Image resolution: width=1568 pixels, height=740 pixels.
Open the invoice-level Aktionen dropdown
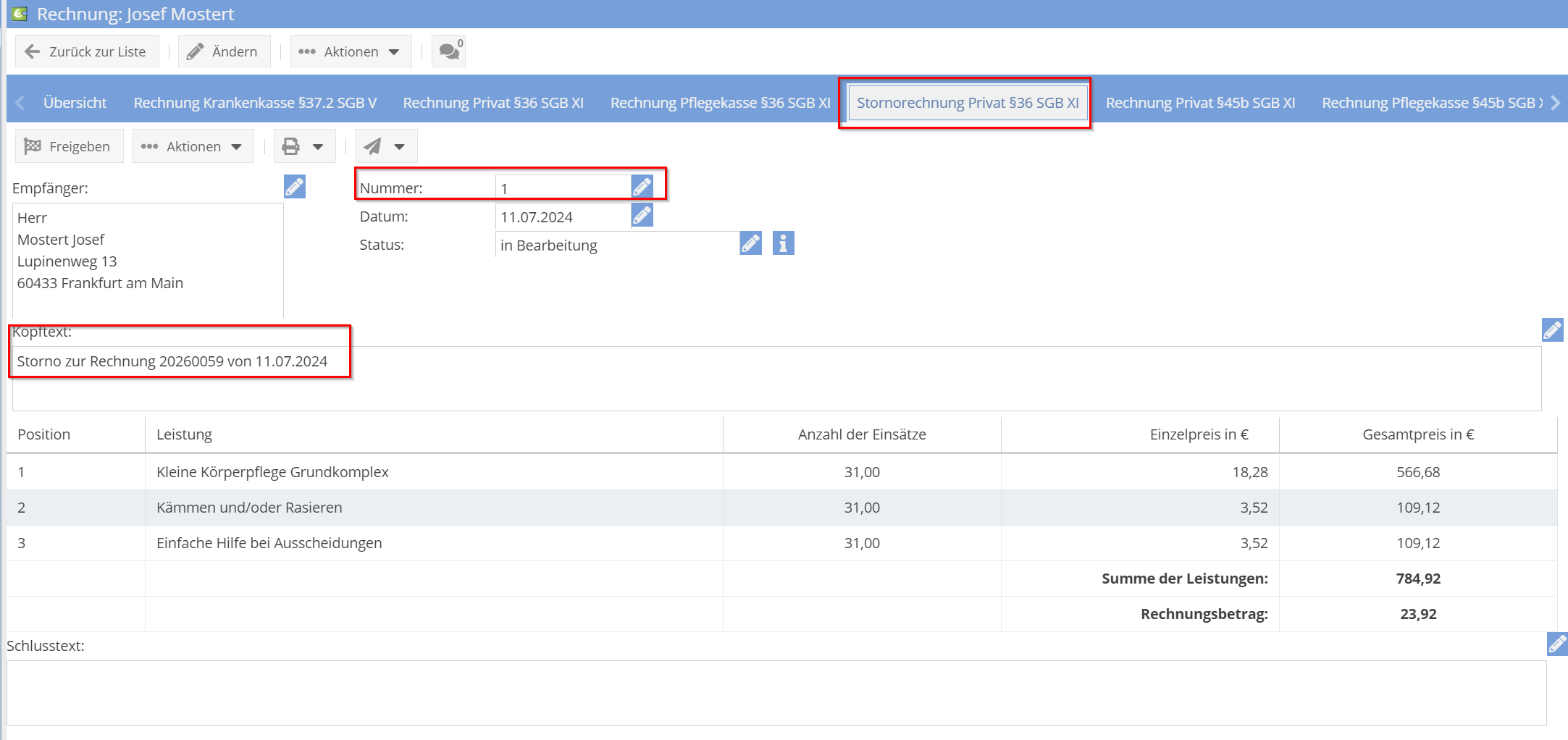tap(193, 147)
